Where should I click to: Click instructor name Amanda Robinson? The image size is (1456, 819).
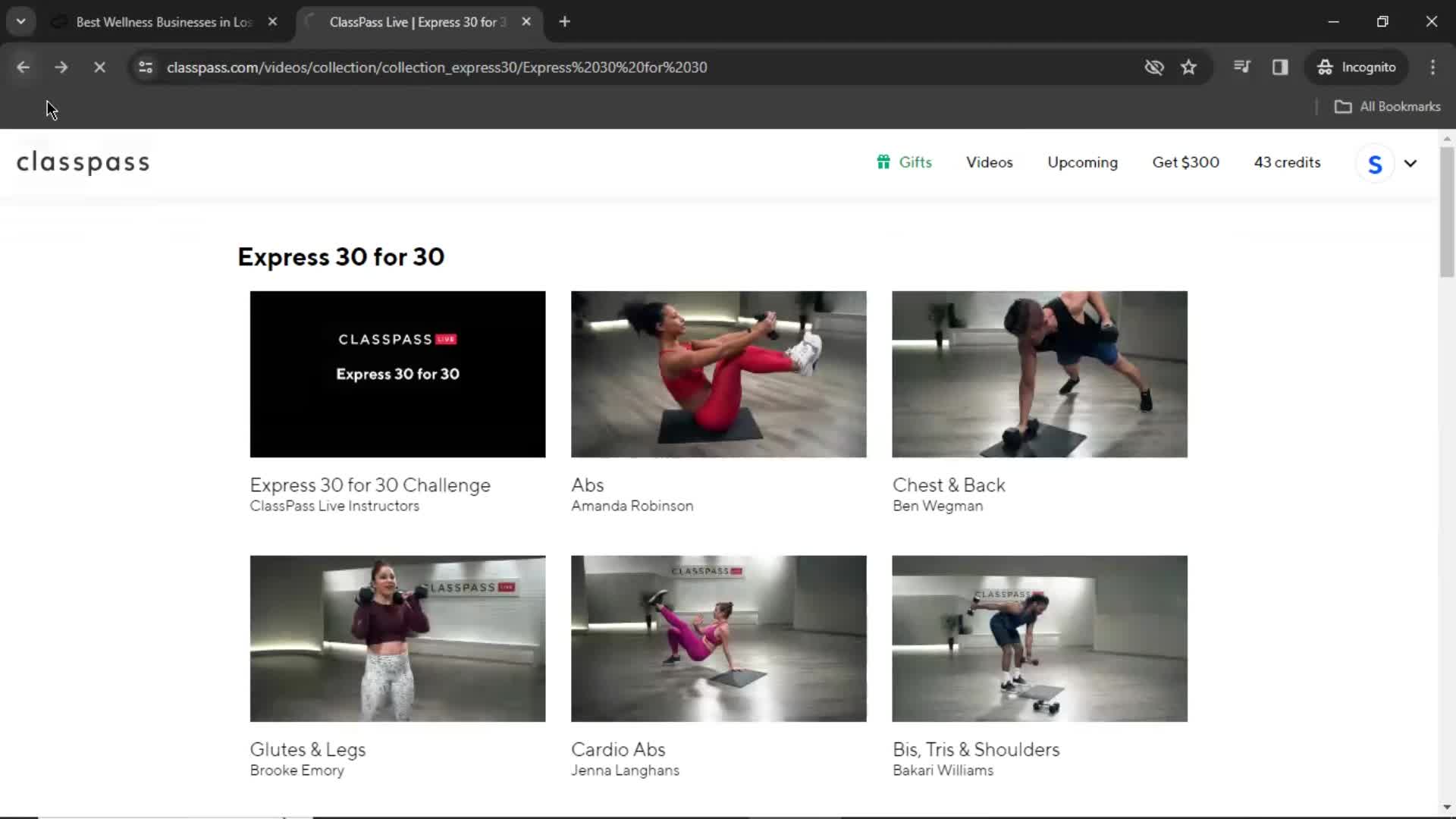click(x=632, y=506)
